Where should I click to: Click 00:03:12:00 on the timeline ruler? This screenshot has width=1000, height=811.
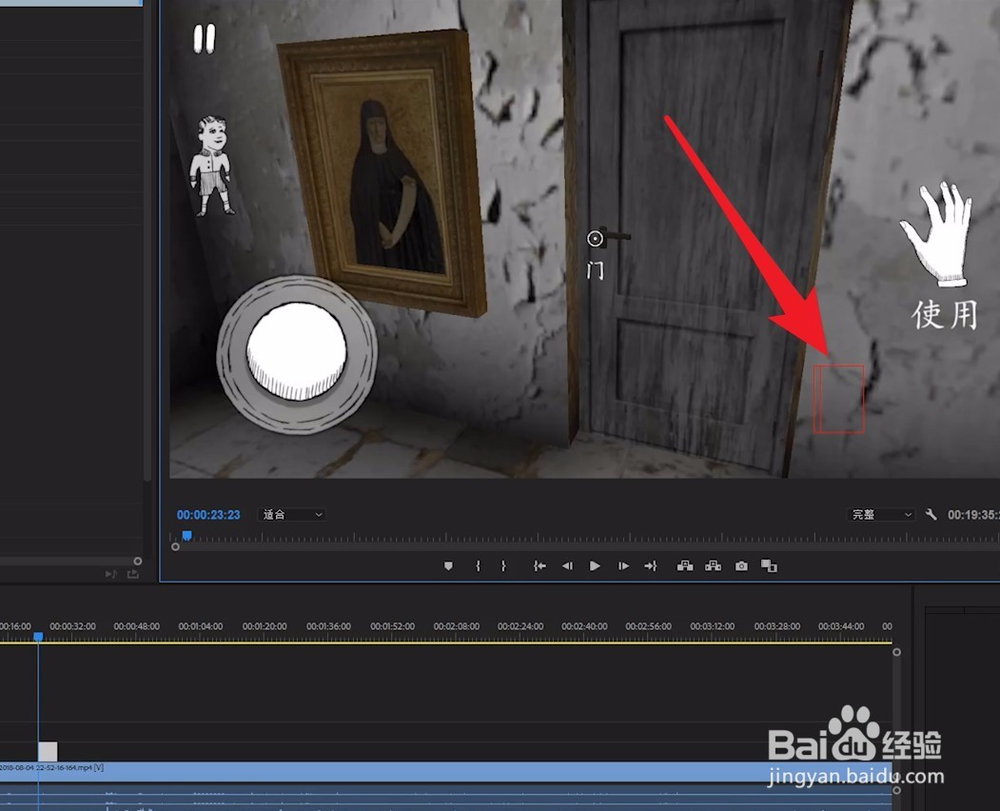point(712,627)
